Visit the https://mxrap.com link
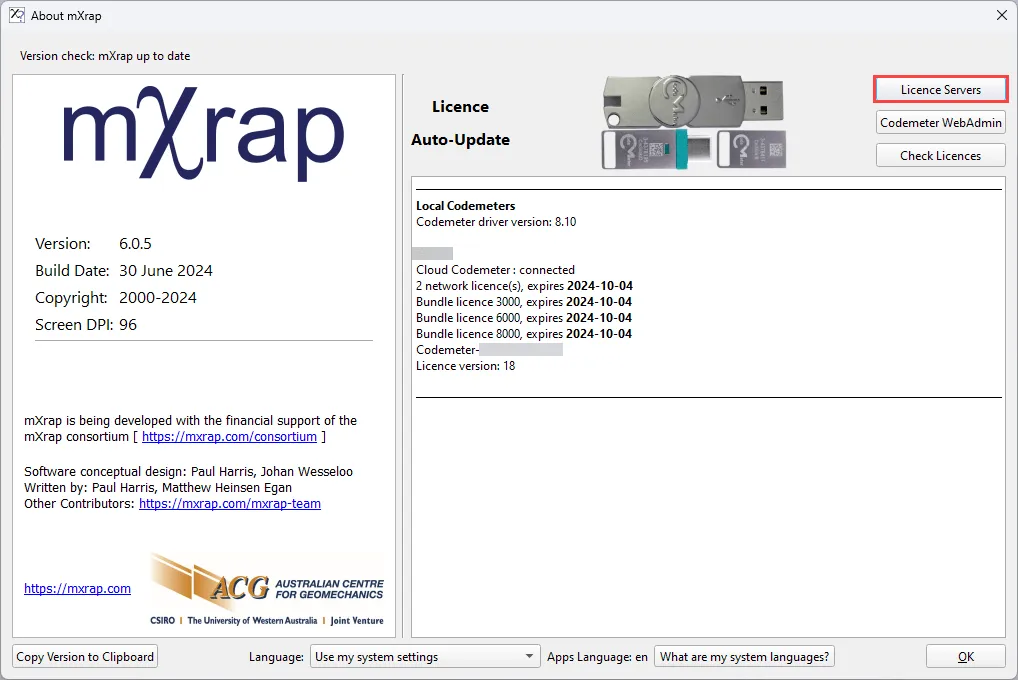1018x680 pixels. click(77, 589)
